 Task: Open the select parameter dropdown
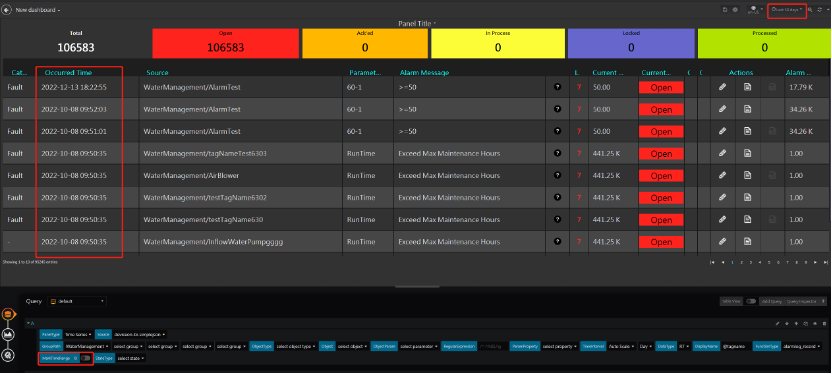click(419, 346)
